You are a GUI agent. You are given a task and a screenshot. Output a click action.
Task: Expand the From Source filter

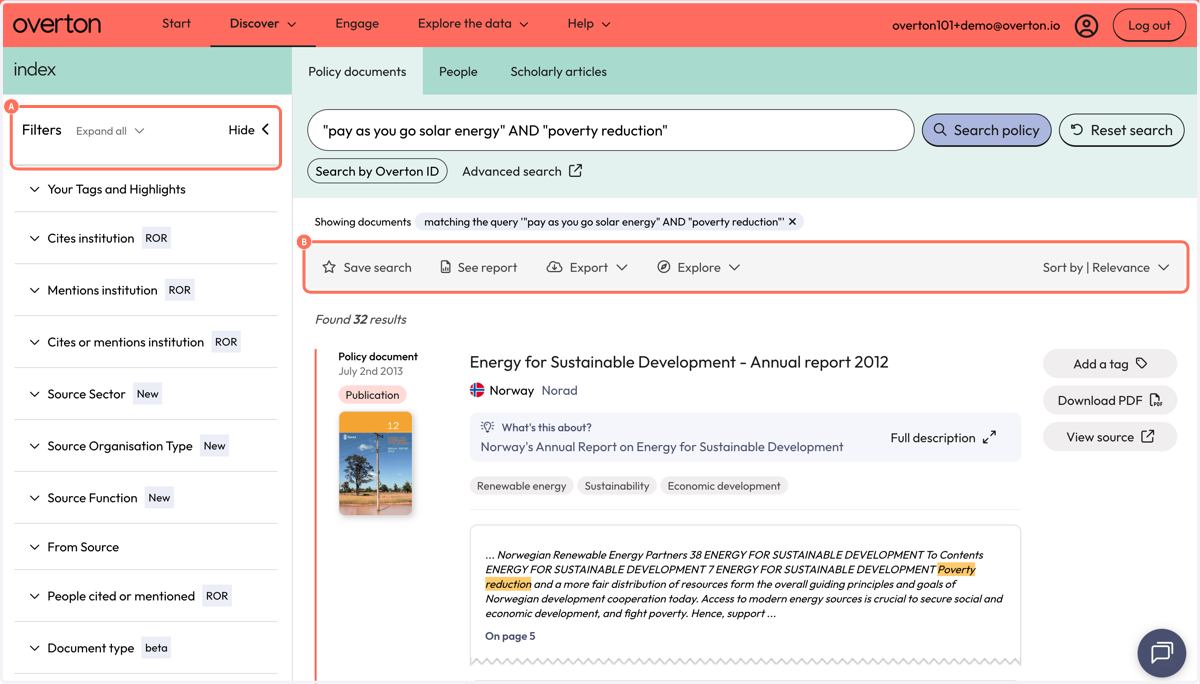tap(146, 547)
